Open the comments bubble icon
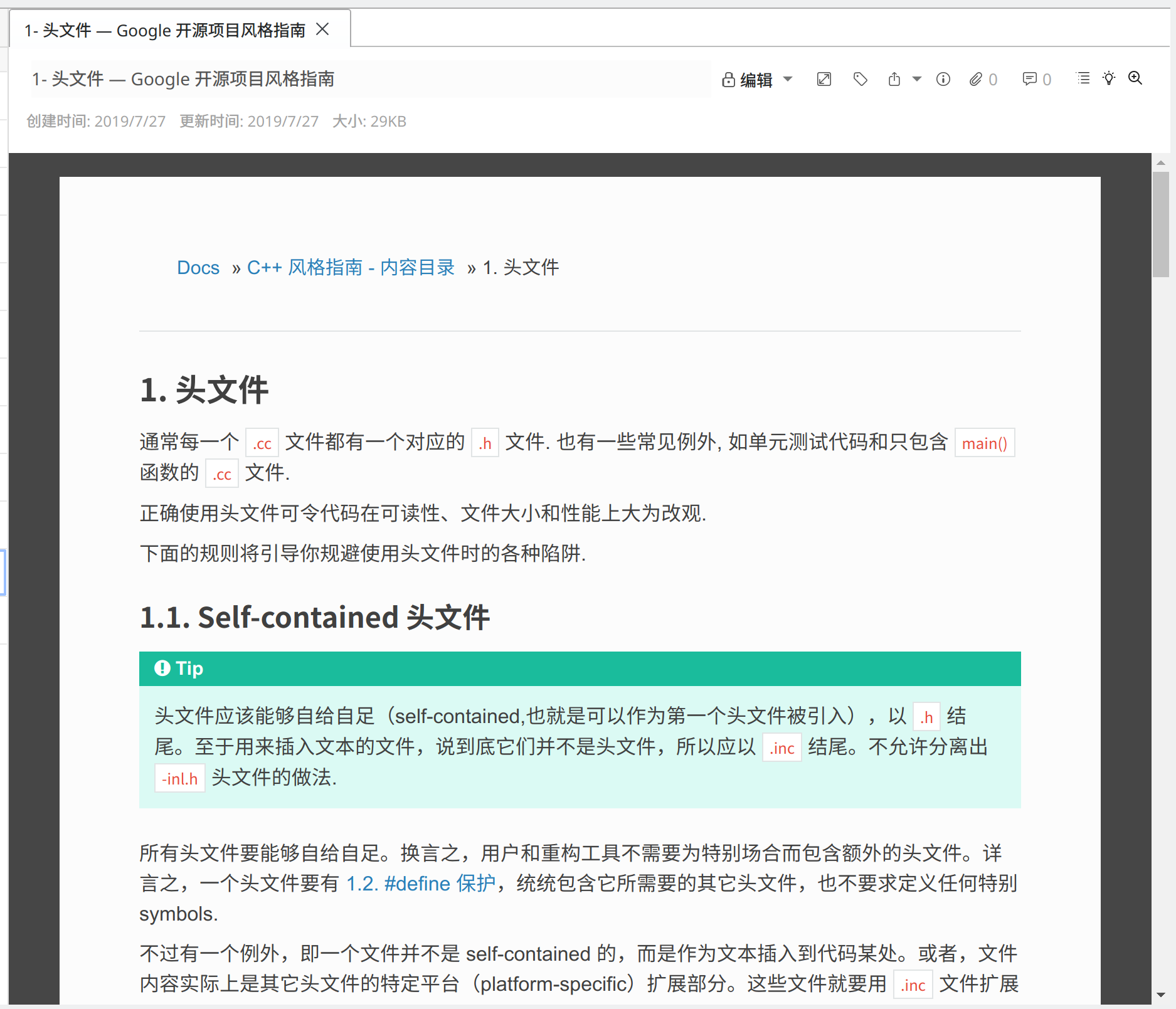Image resolution: width=1176 pixels, height=1009 pixels. [x=1029, y=79]
